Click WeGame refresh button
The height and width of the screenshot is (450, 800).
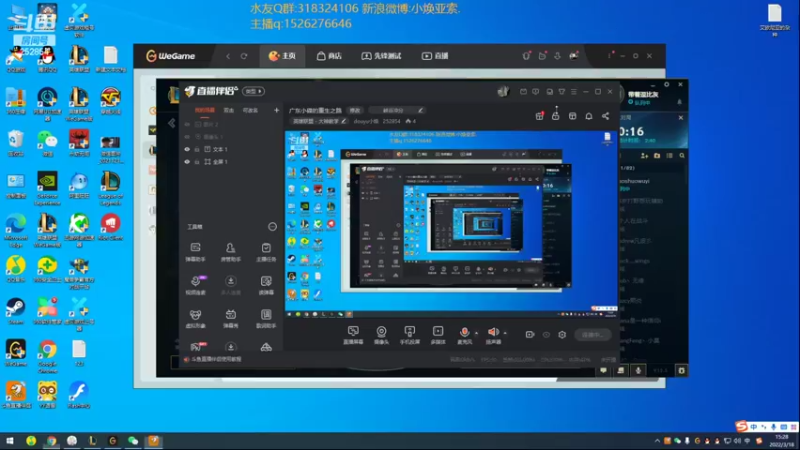click(x=244, y=56)
